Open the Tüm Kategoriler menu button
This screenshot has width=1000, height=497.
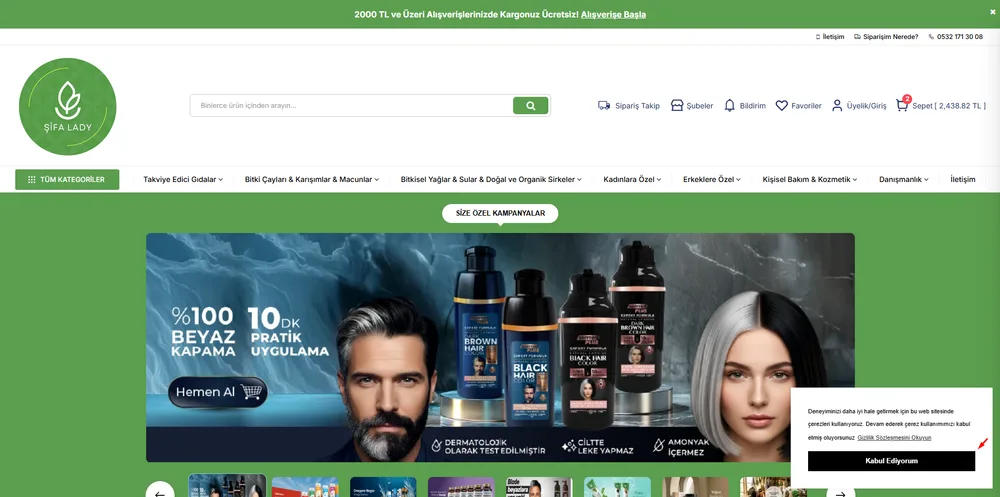67,180
